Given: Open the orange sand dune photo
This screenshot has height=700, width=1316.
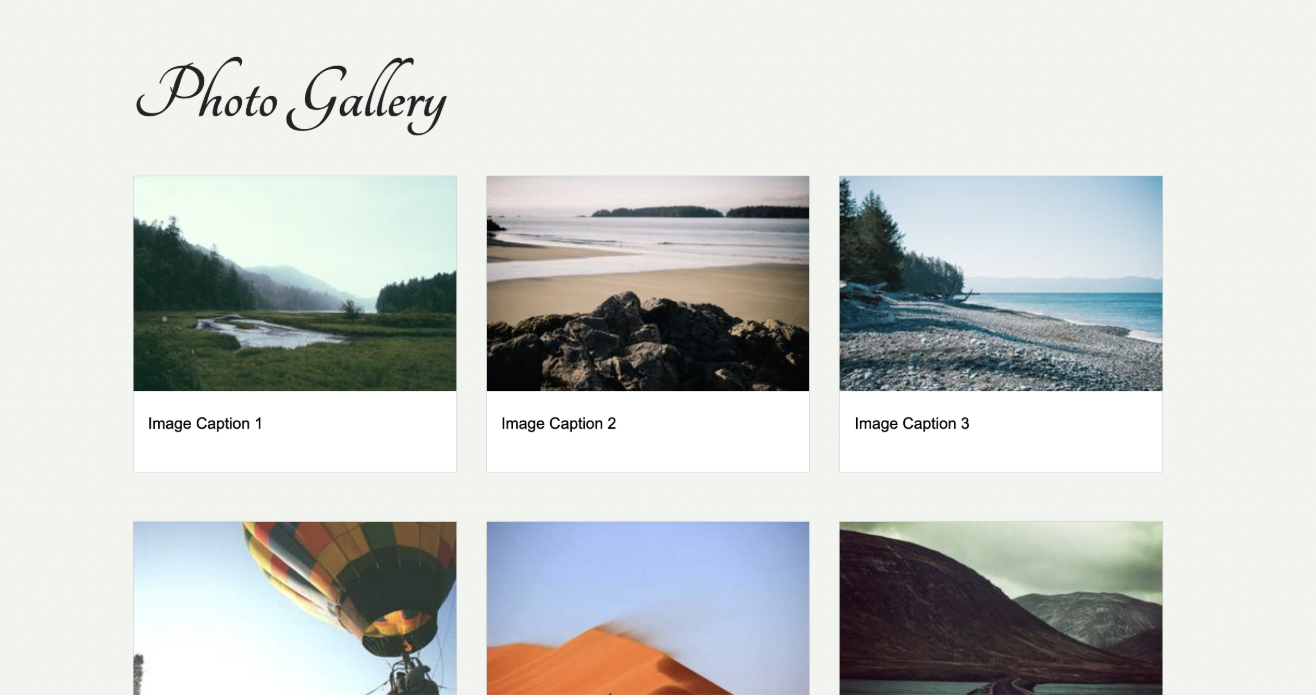Looking at the screenshot, I should coord(648,609).
